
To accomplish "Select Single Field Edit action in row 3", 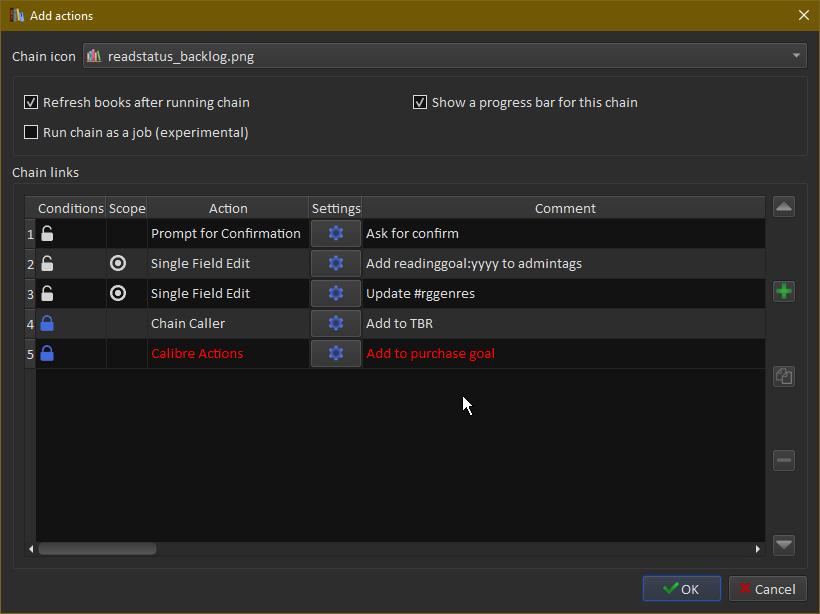I will click(200, 293).
